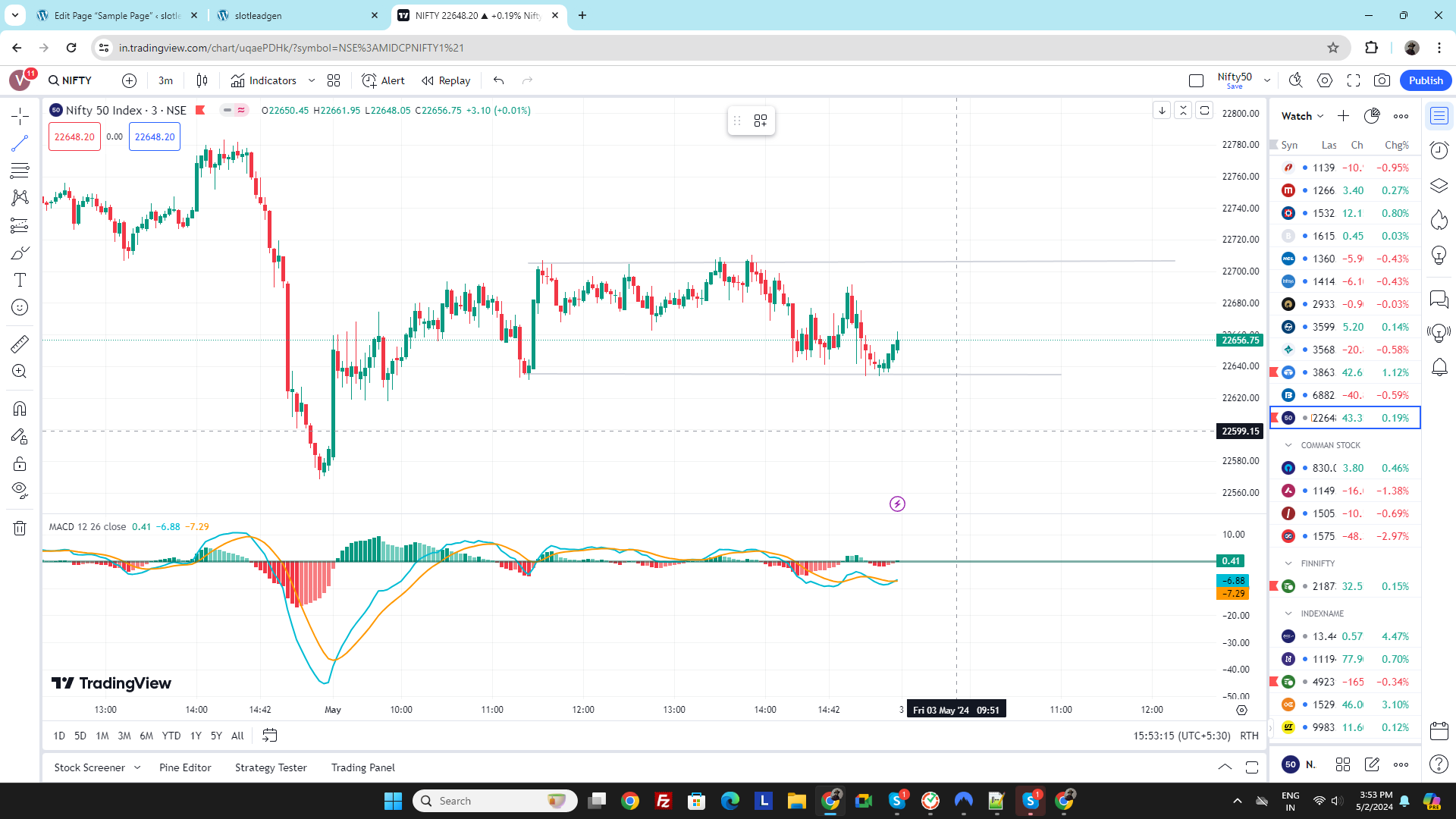Click the Publish button
1456x819 pixels.
(x=1426, y=80)
